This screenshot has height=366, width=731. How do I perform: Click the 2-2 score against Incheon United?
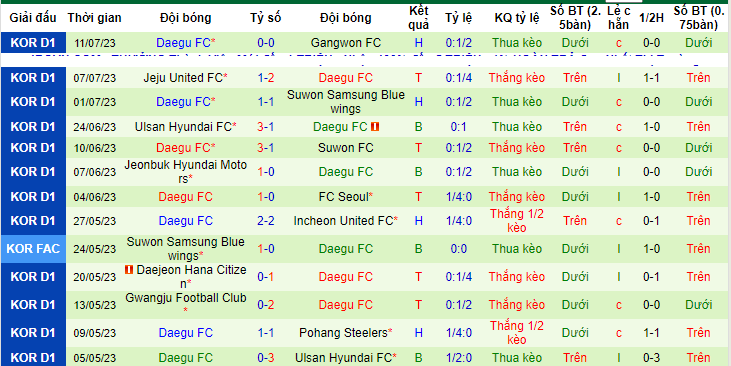(x=266, y=221)
